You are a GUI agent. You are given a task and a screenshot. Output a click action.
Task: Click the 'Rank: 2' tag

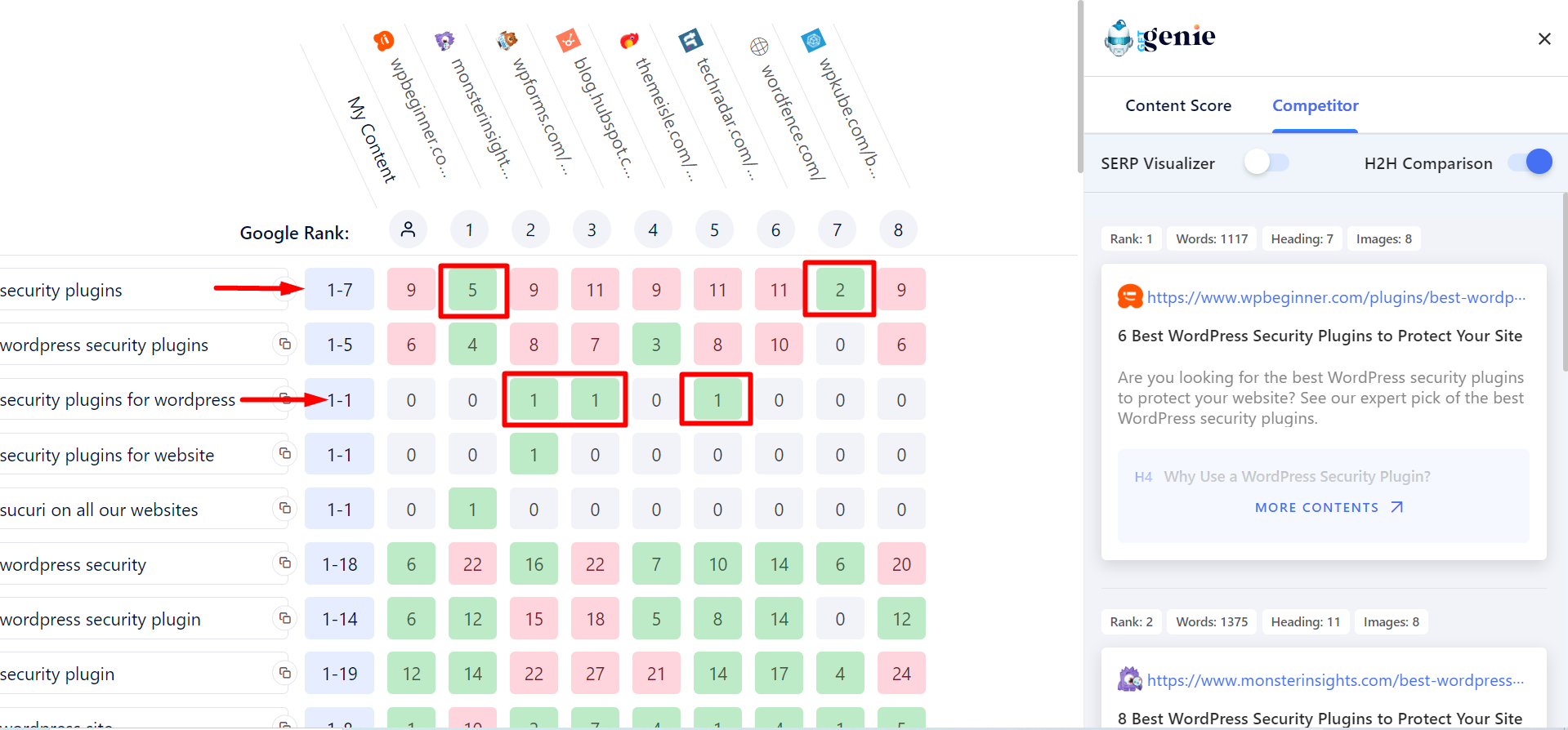coord(1131,621)
